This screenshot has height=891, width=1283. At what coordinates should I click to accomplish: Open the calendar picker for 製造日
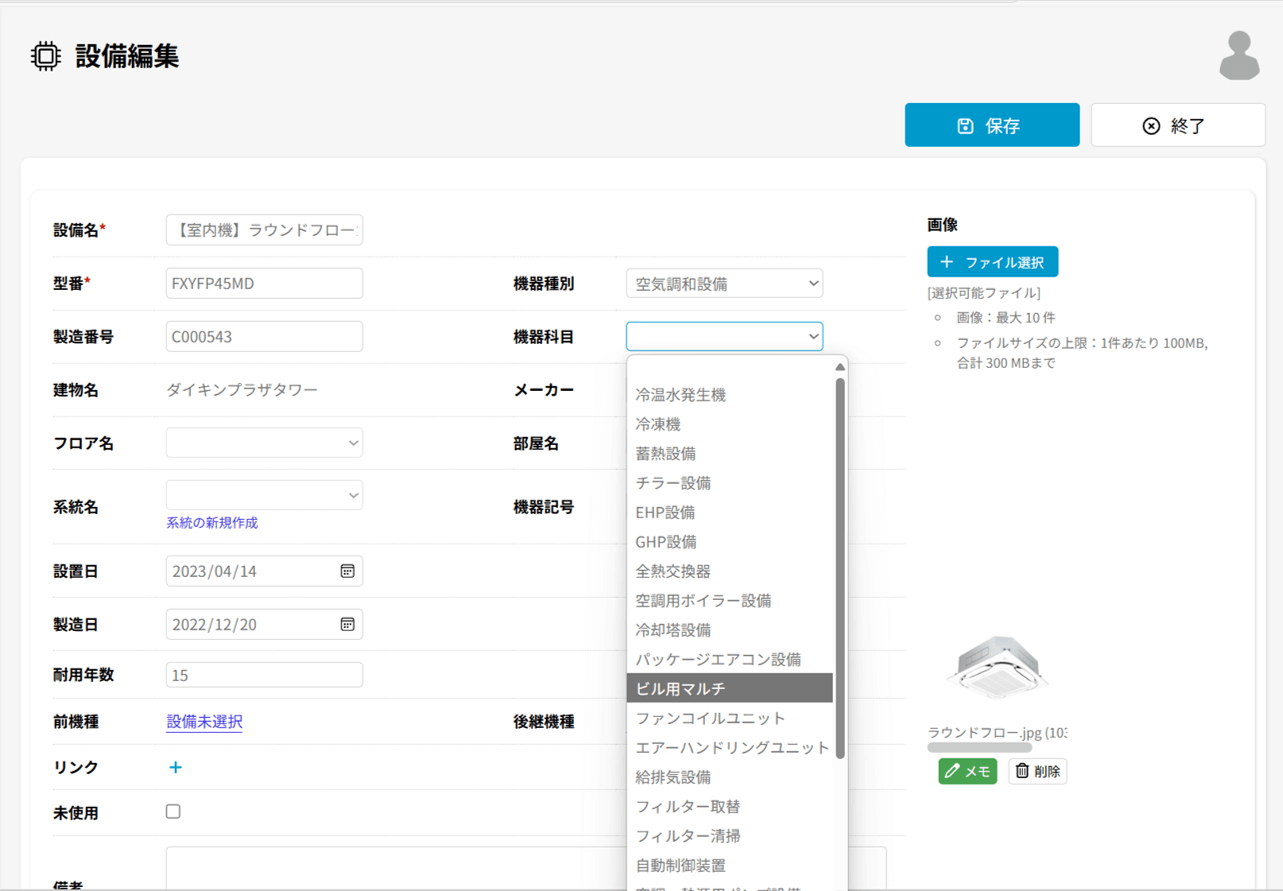pyautogui.click(x=347, y=624)
